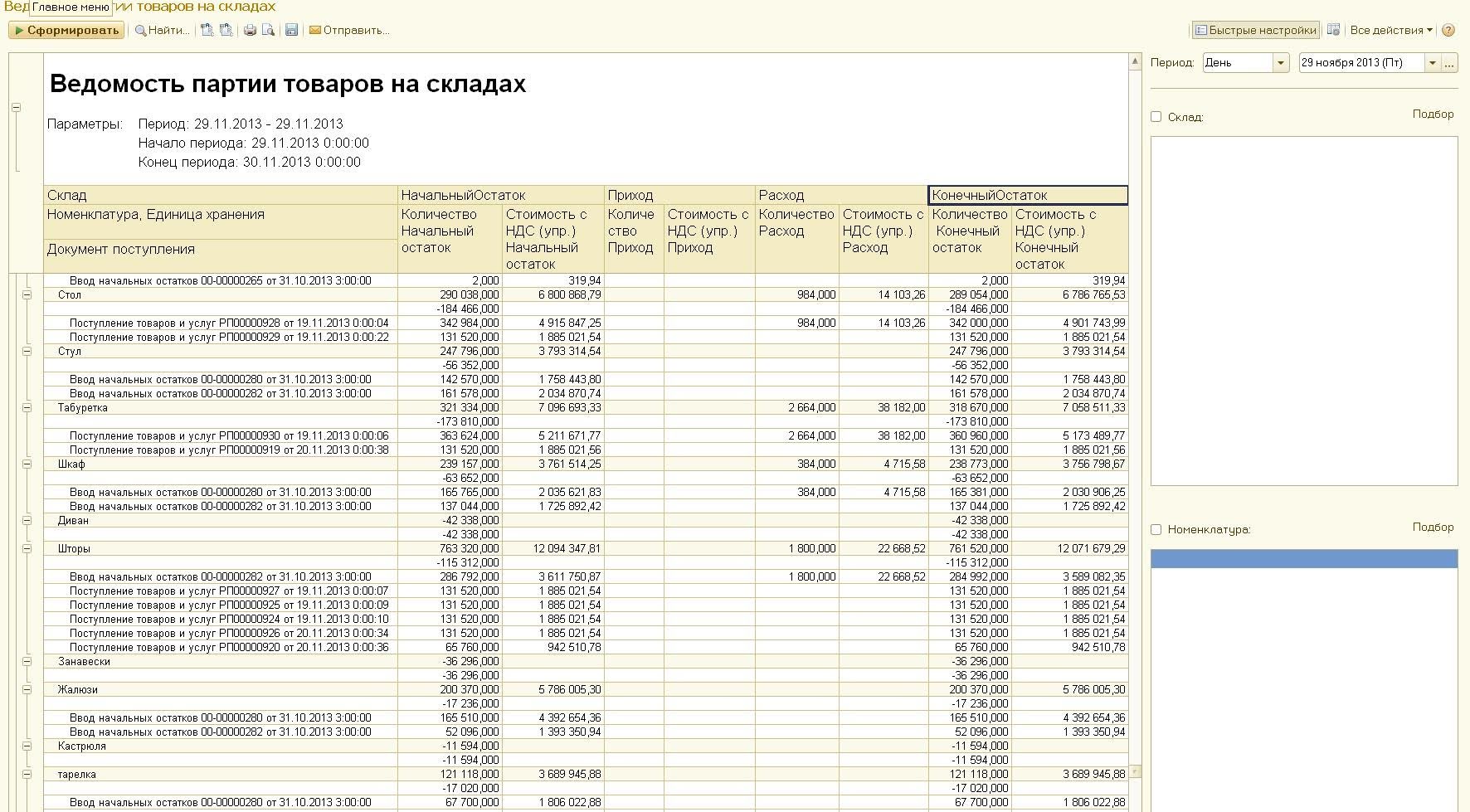Click the report's vertical scrollbar up arrow
The image size is (1470, 812).
pyautogui.click(x=1135, y=61)
